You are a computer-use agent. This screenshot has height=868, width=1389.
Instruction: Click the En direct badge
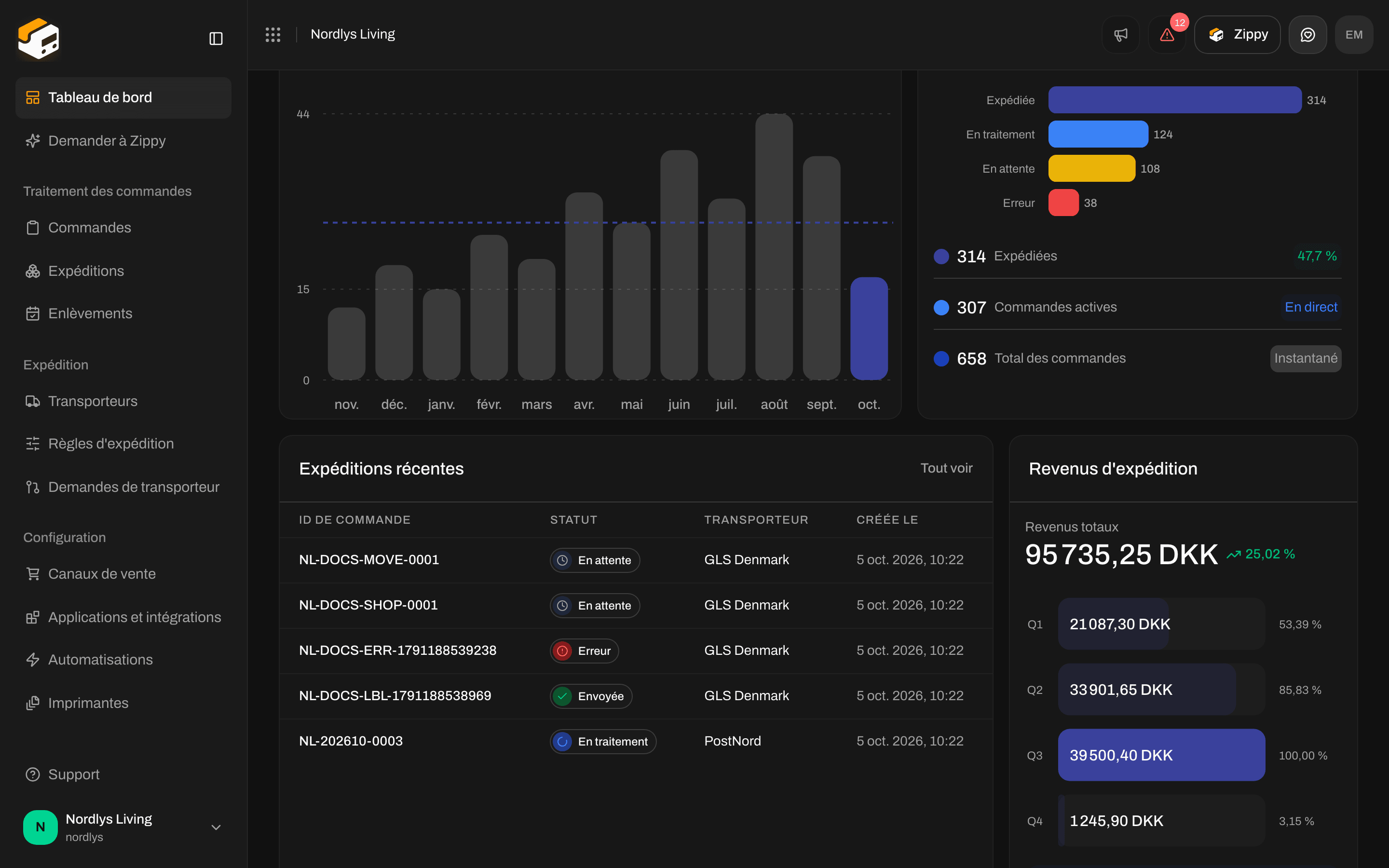point(1311,307)
